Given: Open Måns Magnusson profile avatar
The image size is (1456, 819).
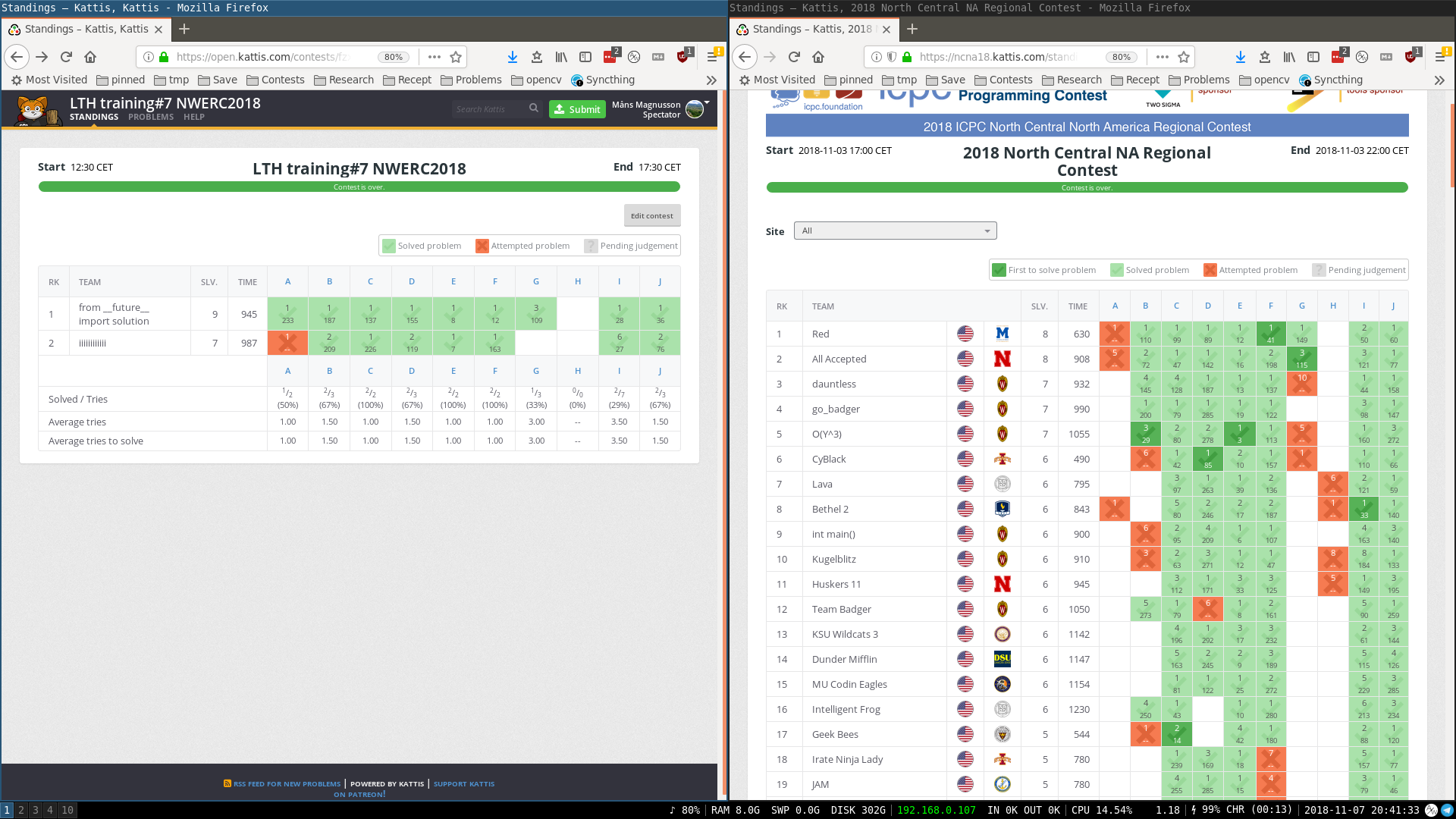Looking at the screenshot, I should pyautogui.click(x=694, y=109).
